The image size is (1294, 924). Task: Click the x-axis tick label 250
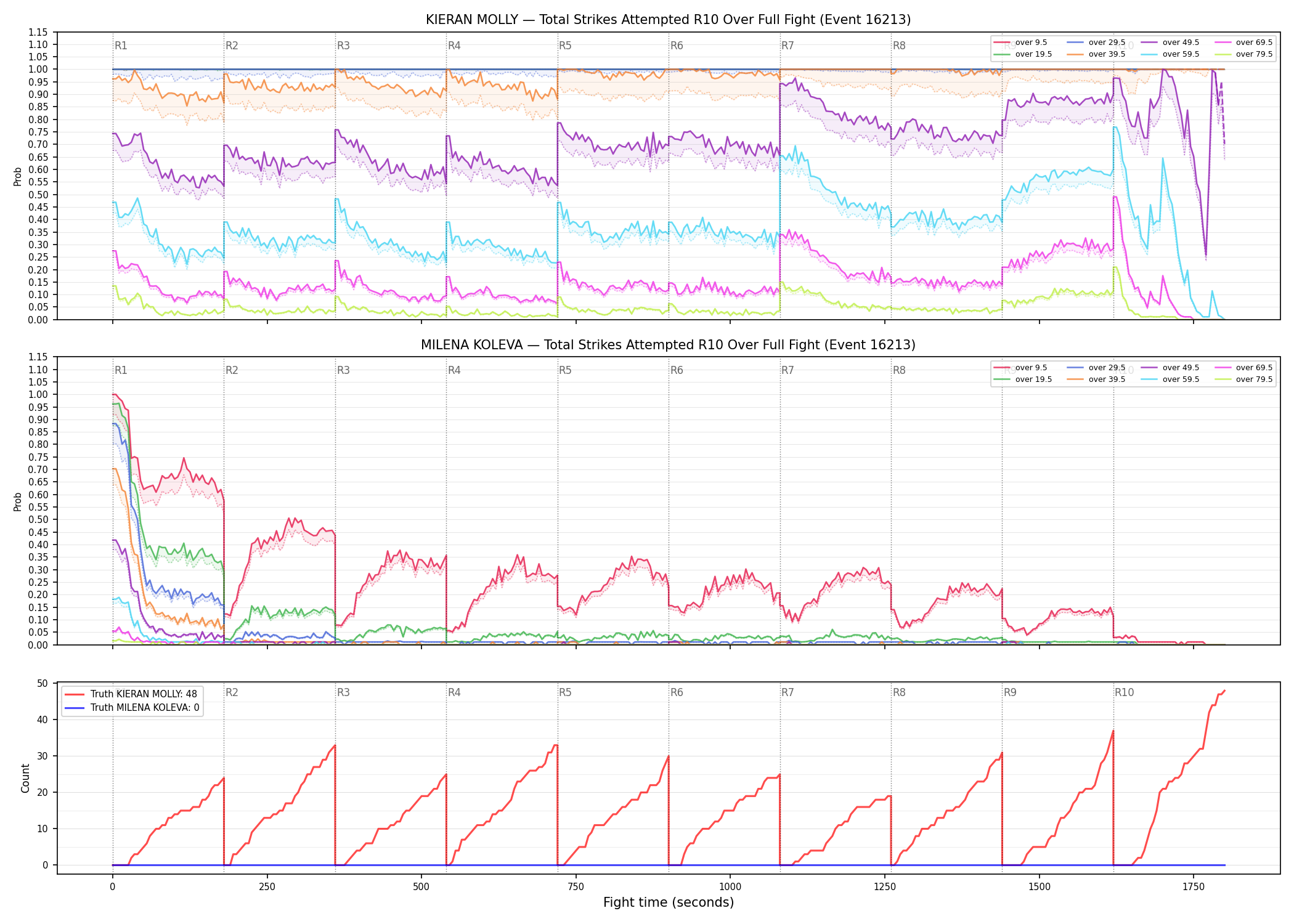[x=267, y=887]
